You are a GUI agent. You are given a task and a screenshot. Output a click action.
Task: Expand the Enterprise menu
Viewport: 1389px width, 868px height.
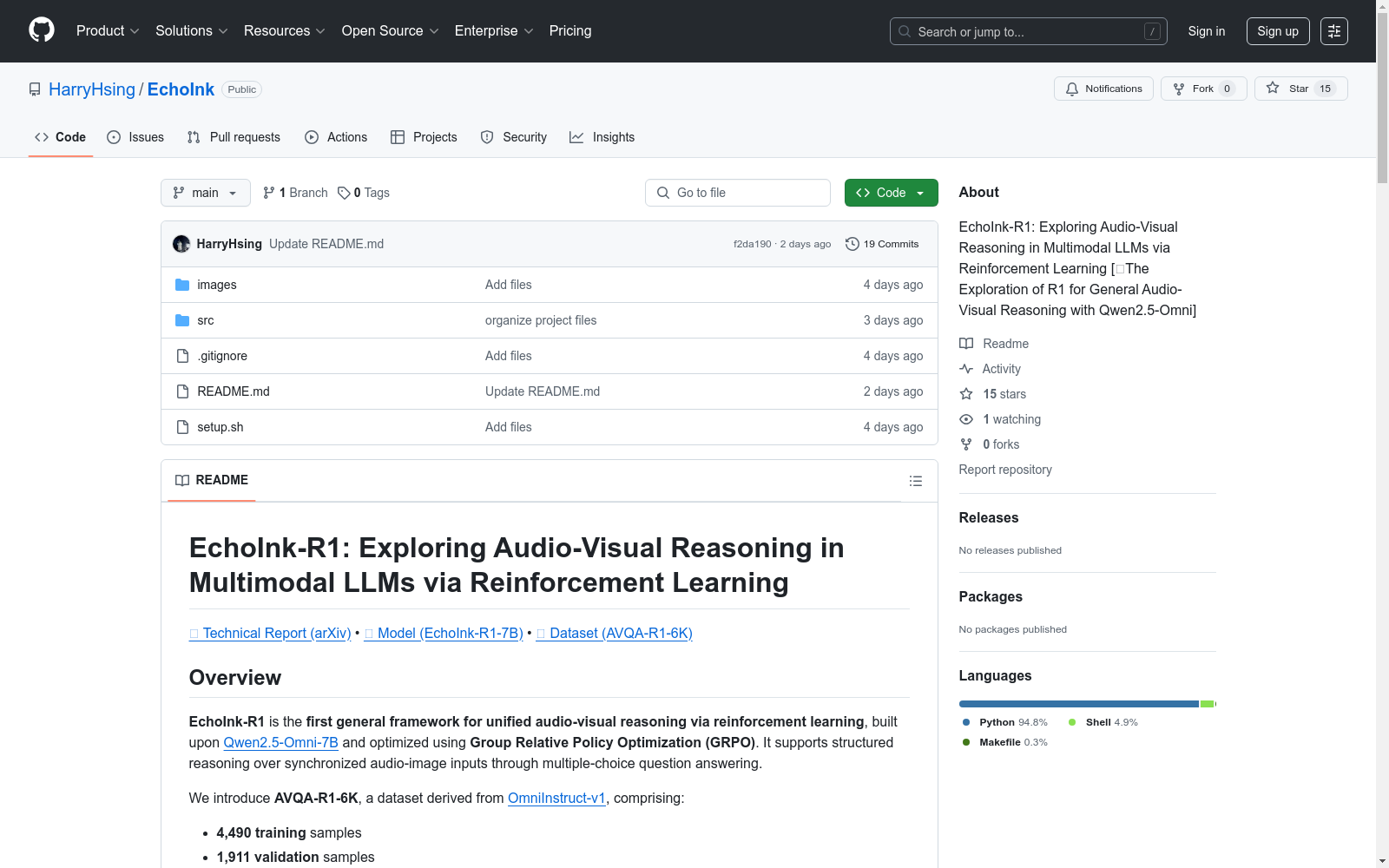click(494, 31)
